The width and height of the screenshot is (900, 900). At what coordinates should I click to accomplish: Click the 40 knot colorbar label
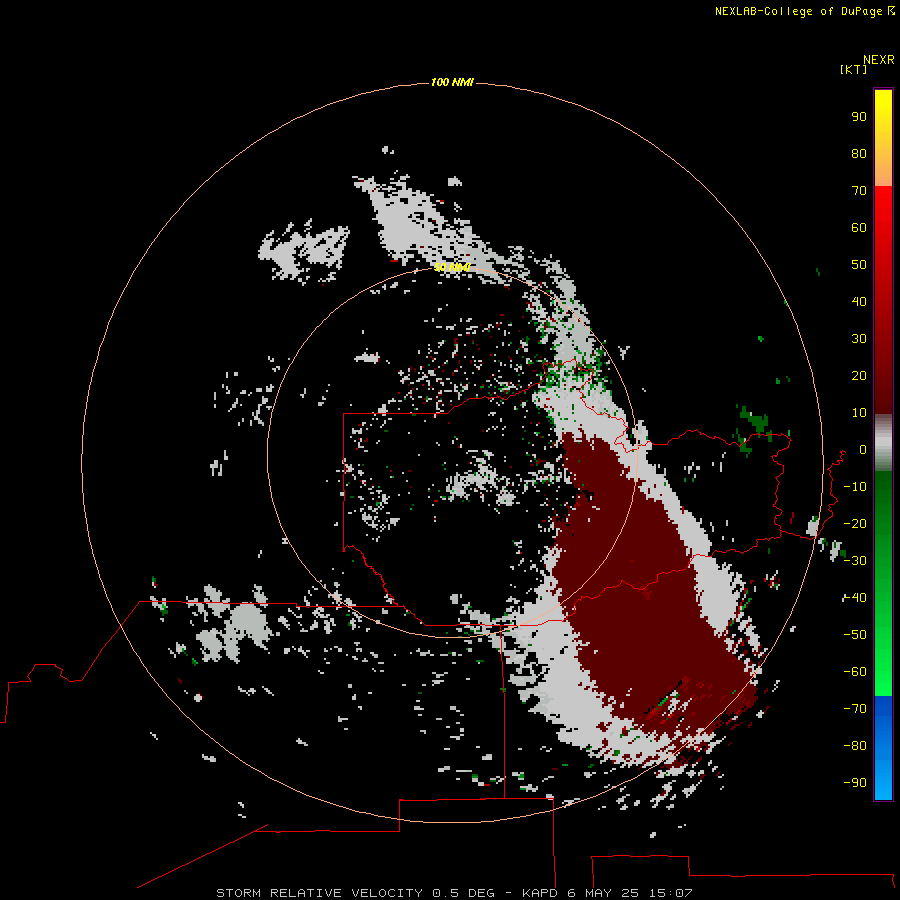859,301
